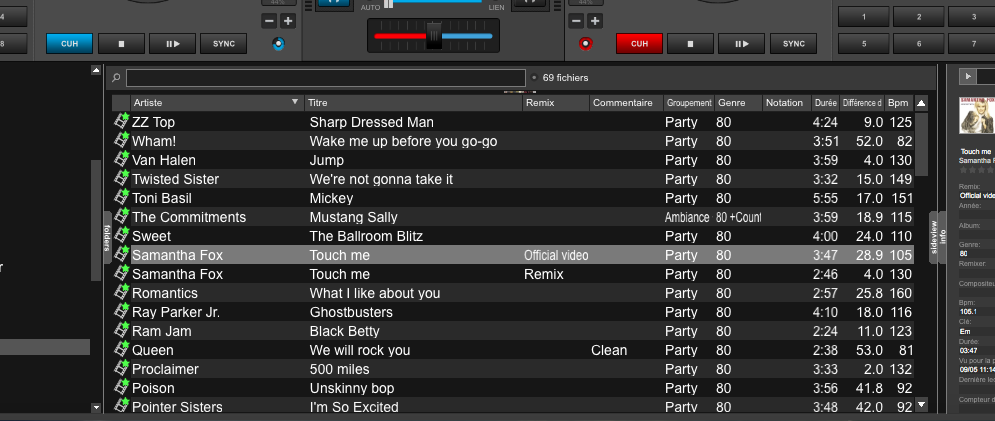This screenshot has height=421, width=995.
Task: Click the red CUH button on right deck
Action: tap(640, 44)
